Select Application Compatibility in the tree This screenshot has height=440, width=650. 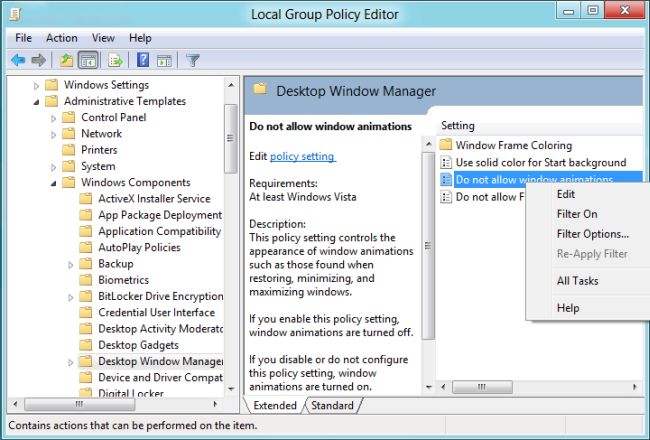click(x=160, y=231)
